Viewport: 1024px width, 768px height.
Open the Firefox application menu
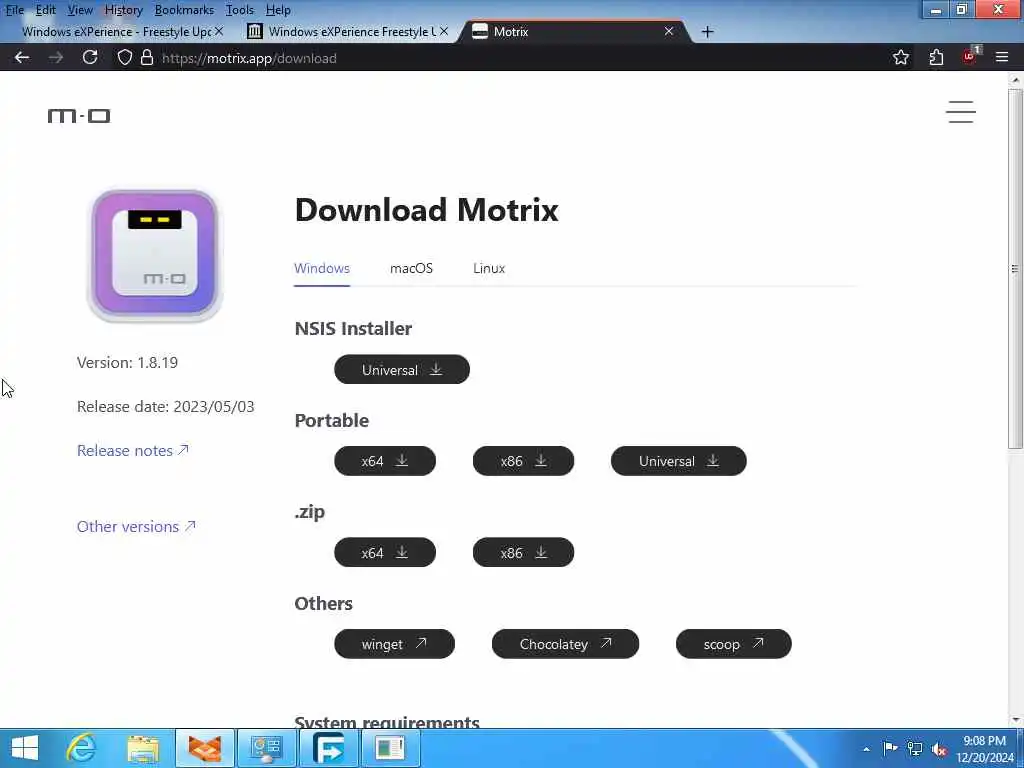click(x=1002, y=57)
